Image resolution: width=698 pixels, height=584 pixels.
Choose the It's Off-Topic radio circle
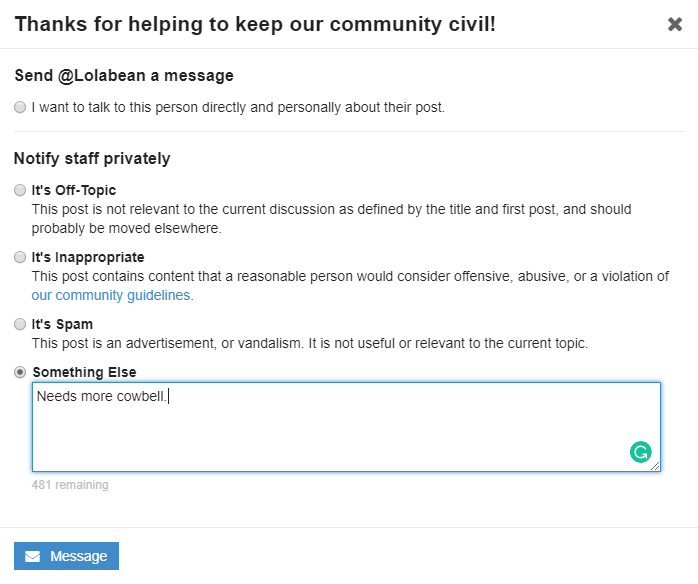[x=20, y=190]
